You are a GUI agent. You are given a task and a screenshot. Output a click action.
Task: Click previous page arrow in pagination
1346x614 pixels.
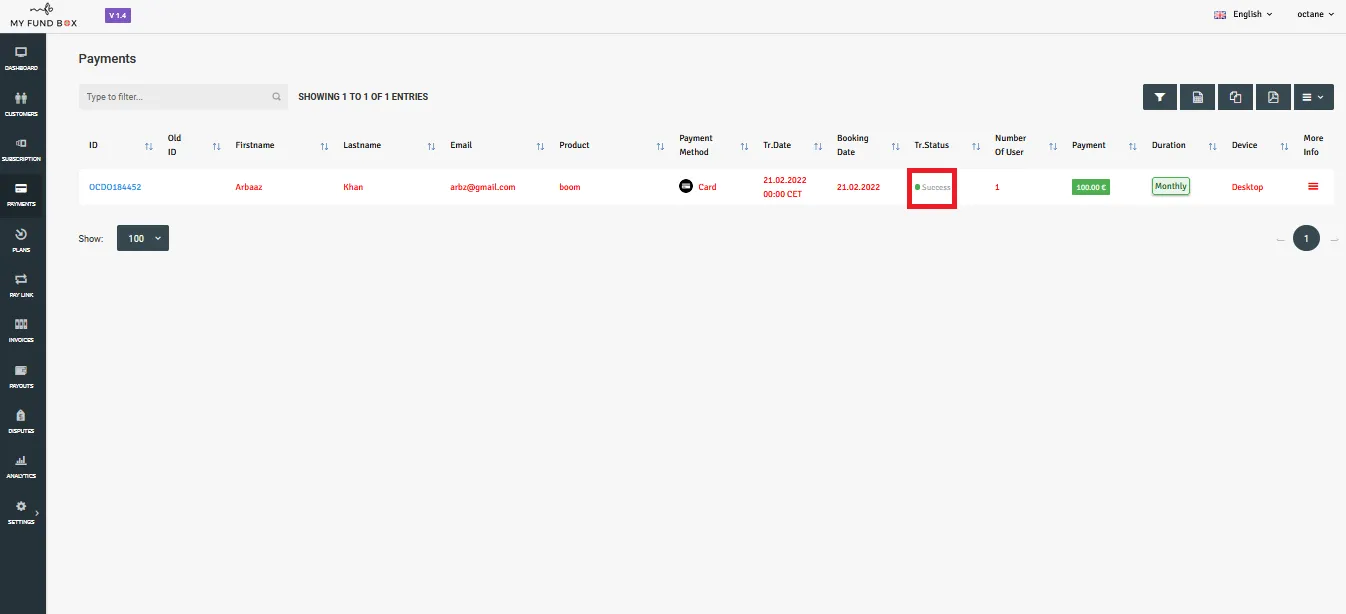pyautogui.click(x=1280, y=239)
